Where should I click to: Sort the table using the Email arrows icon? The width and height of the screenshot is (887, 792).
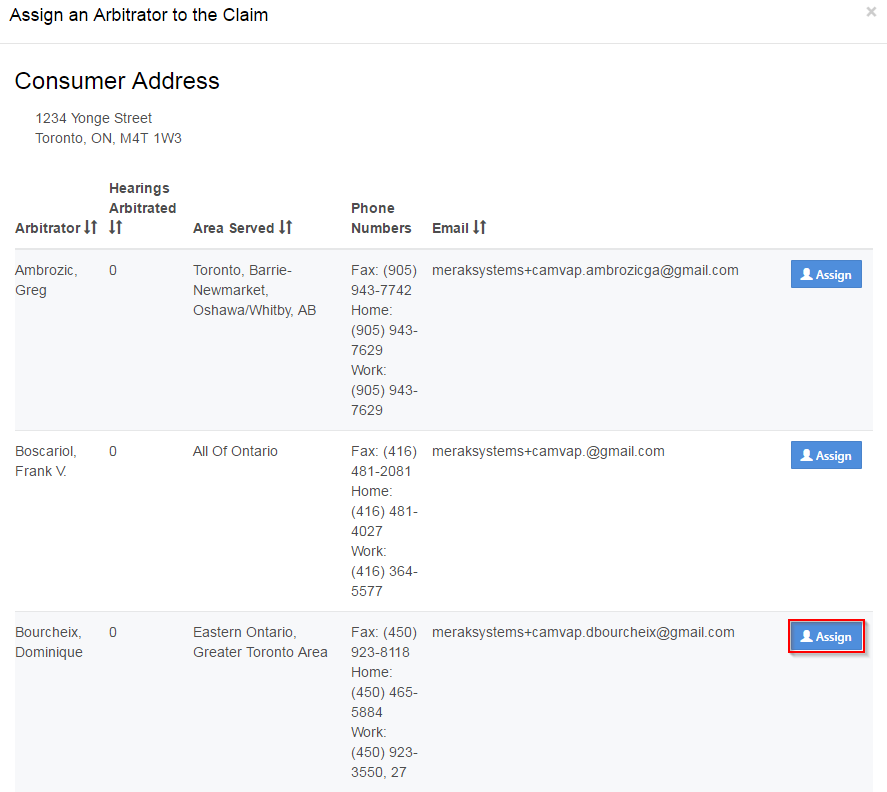[x=479, y=228]
